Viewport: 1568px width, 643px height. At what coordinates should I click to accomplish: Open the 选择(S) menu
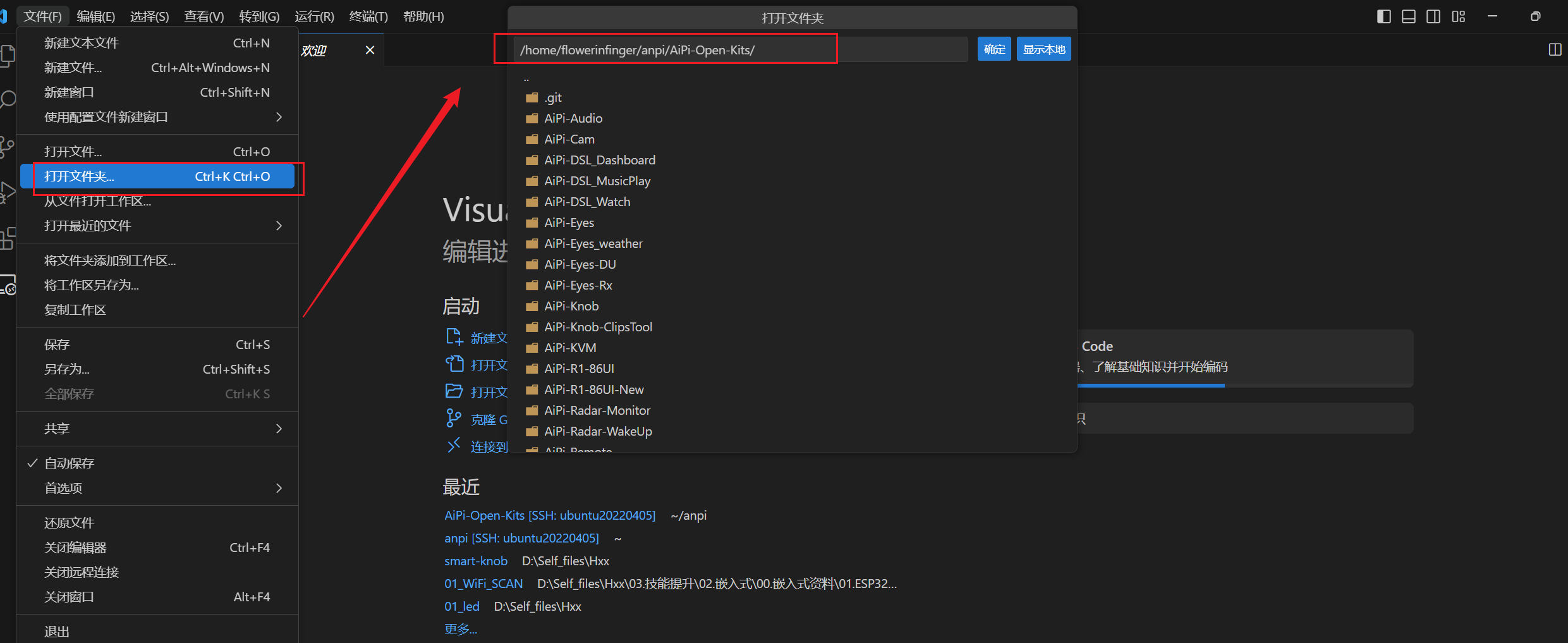[x=150, y=16]
